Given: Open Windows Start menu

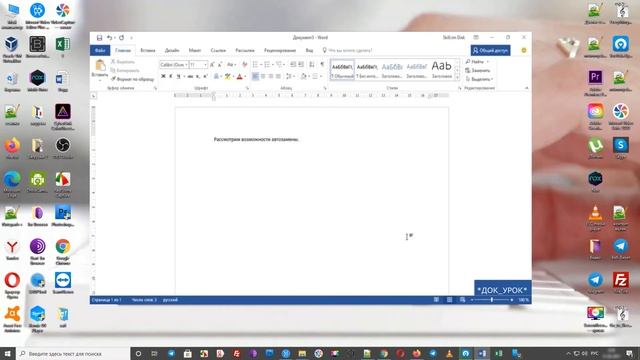Looking at the screenshot, I should pos(8,353).
